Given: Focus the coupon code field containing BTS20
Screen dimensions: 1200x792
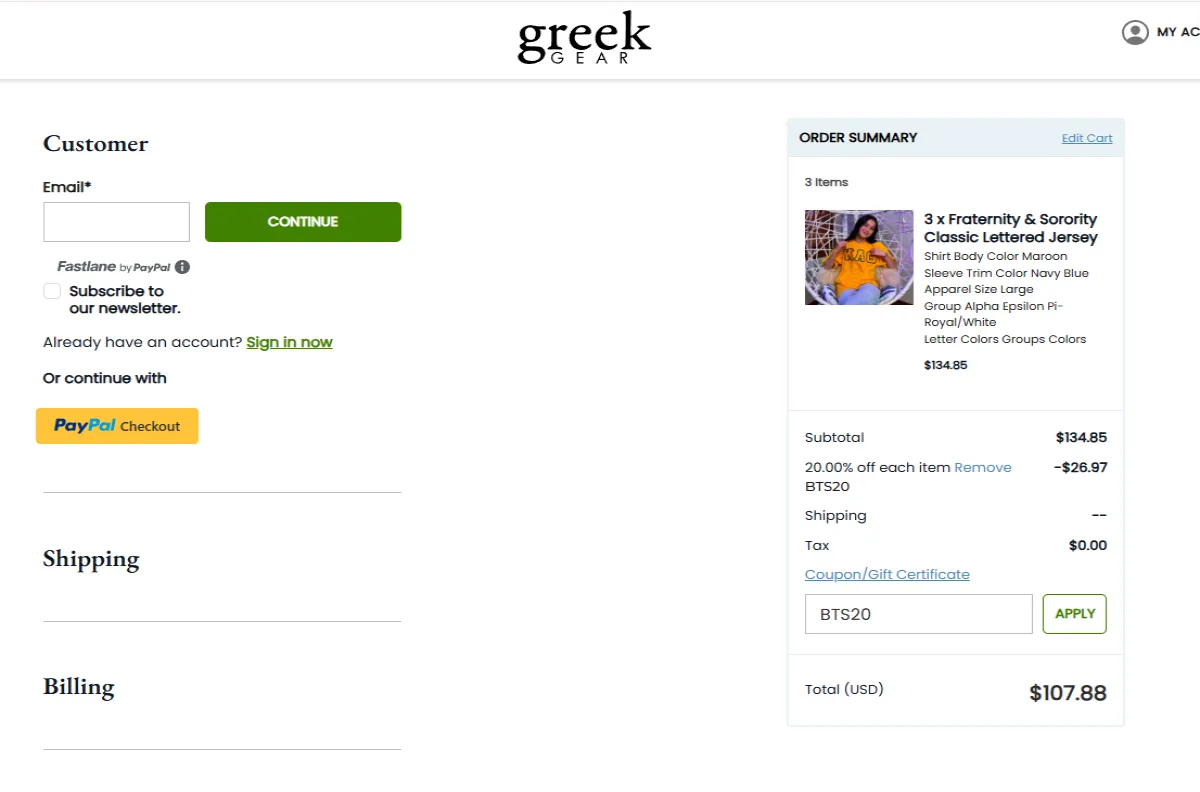Looking at the screenshot, I should click(918, 614).
